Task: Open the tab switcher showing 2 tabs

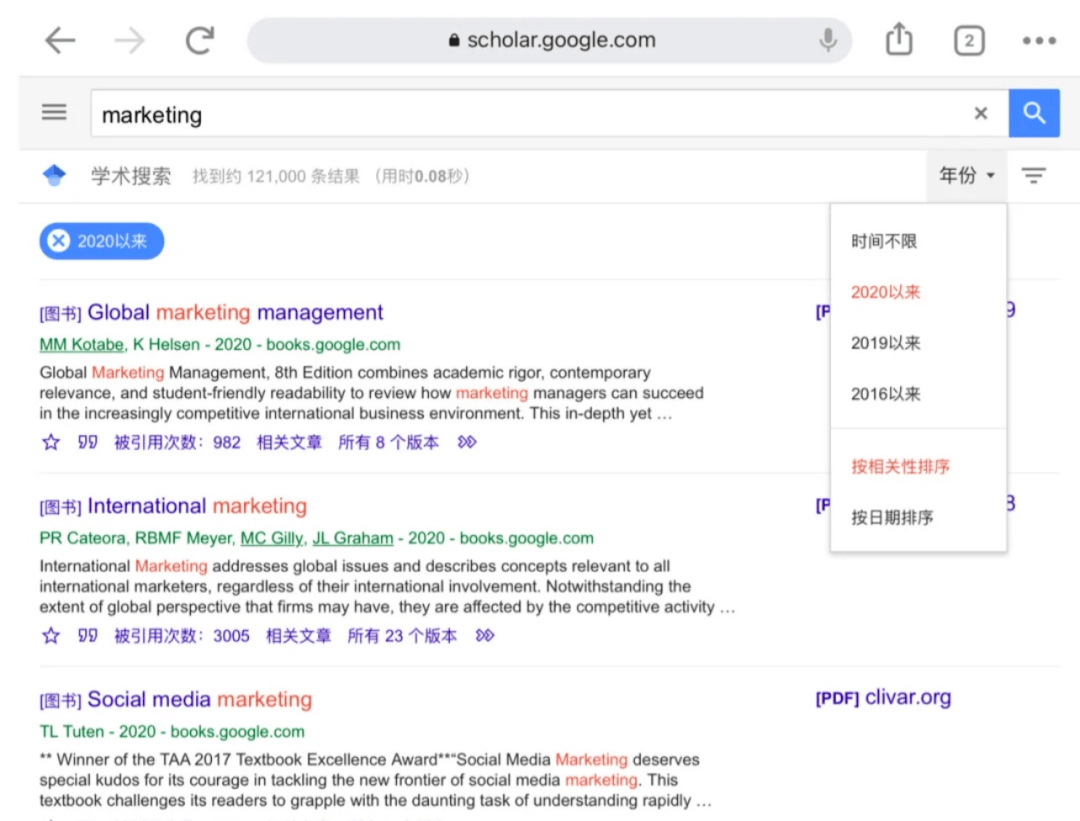Action: pos(968,41)
